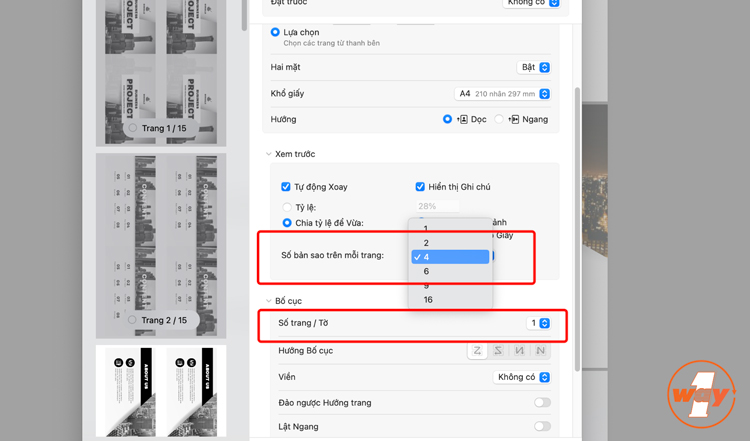The image size is (750, 441).
Task: Select the Tỷ lệ radio button
Action: click(x=287, y=207)
